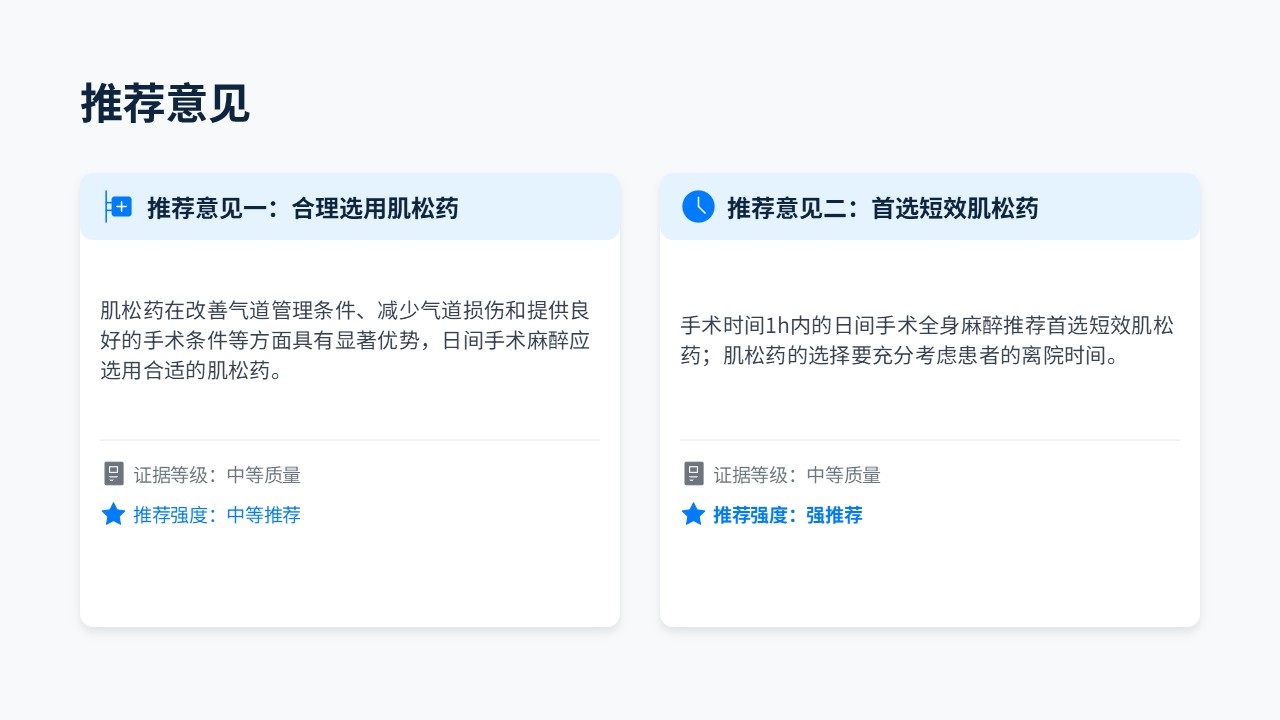This screenshot has height=720, width=1280.
Task: Click the bold blue 推荐强度：强推荐 label
Action: (x=787, y=515)
